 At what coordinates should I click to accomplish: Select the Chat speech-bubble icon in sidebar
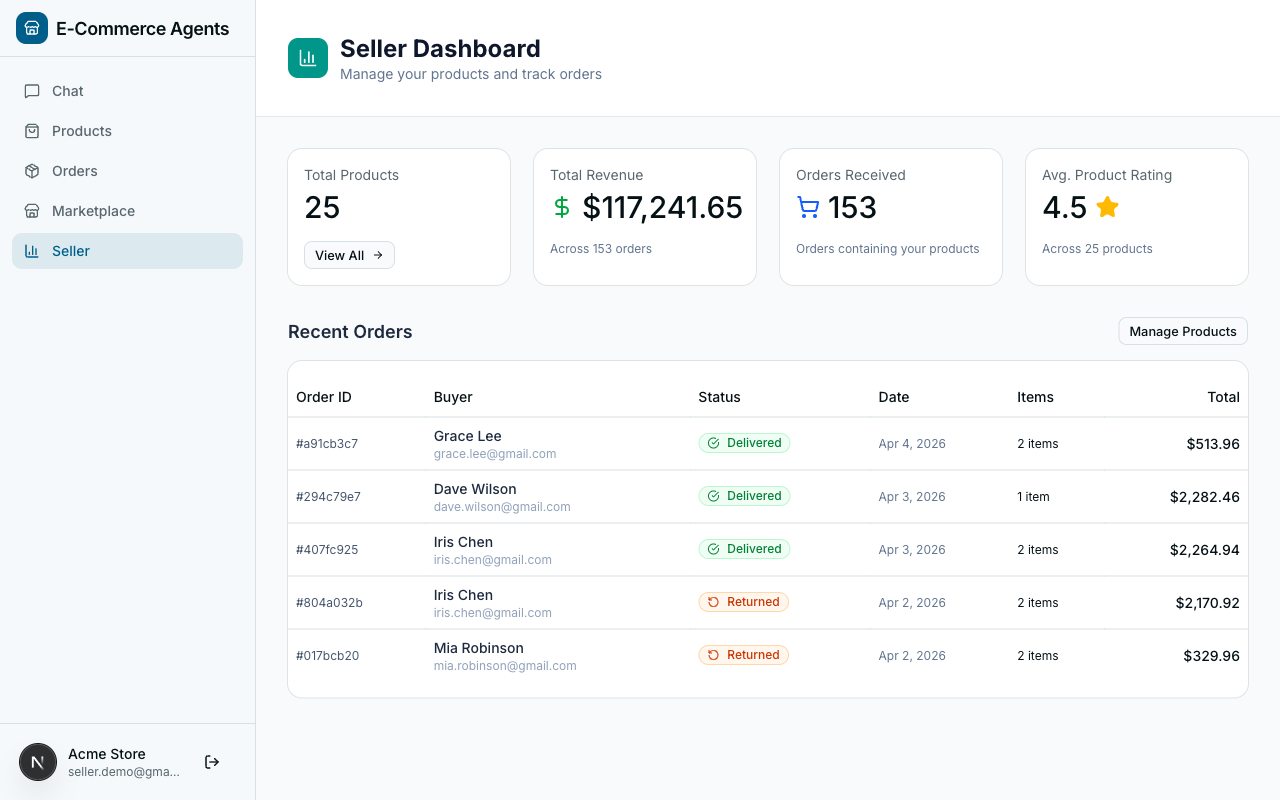34,91
